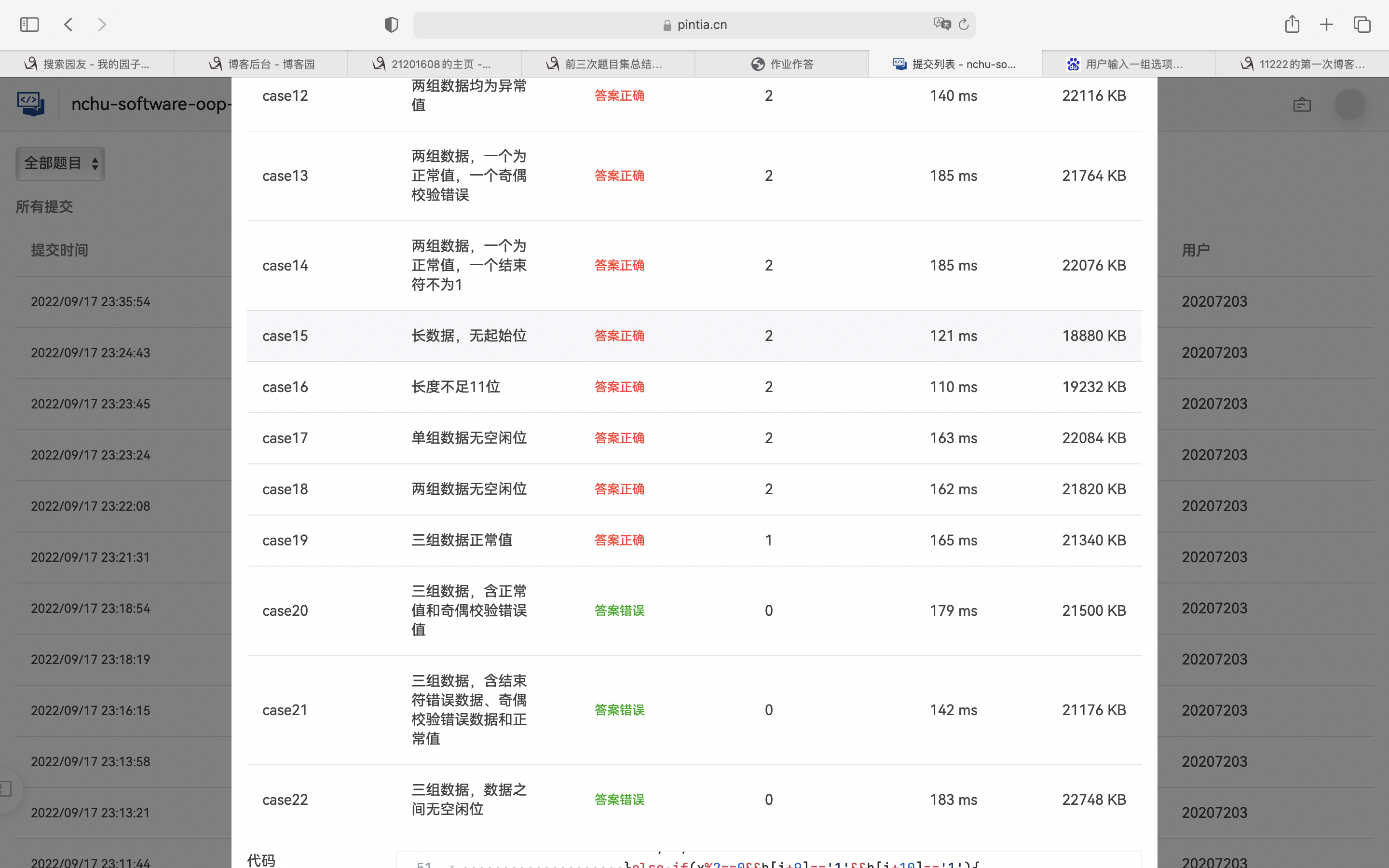The image size is (1389, 868).
Task: Show the tab overview icon
Action: click(x=1362, y=25)
